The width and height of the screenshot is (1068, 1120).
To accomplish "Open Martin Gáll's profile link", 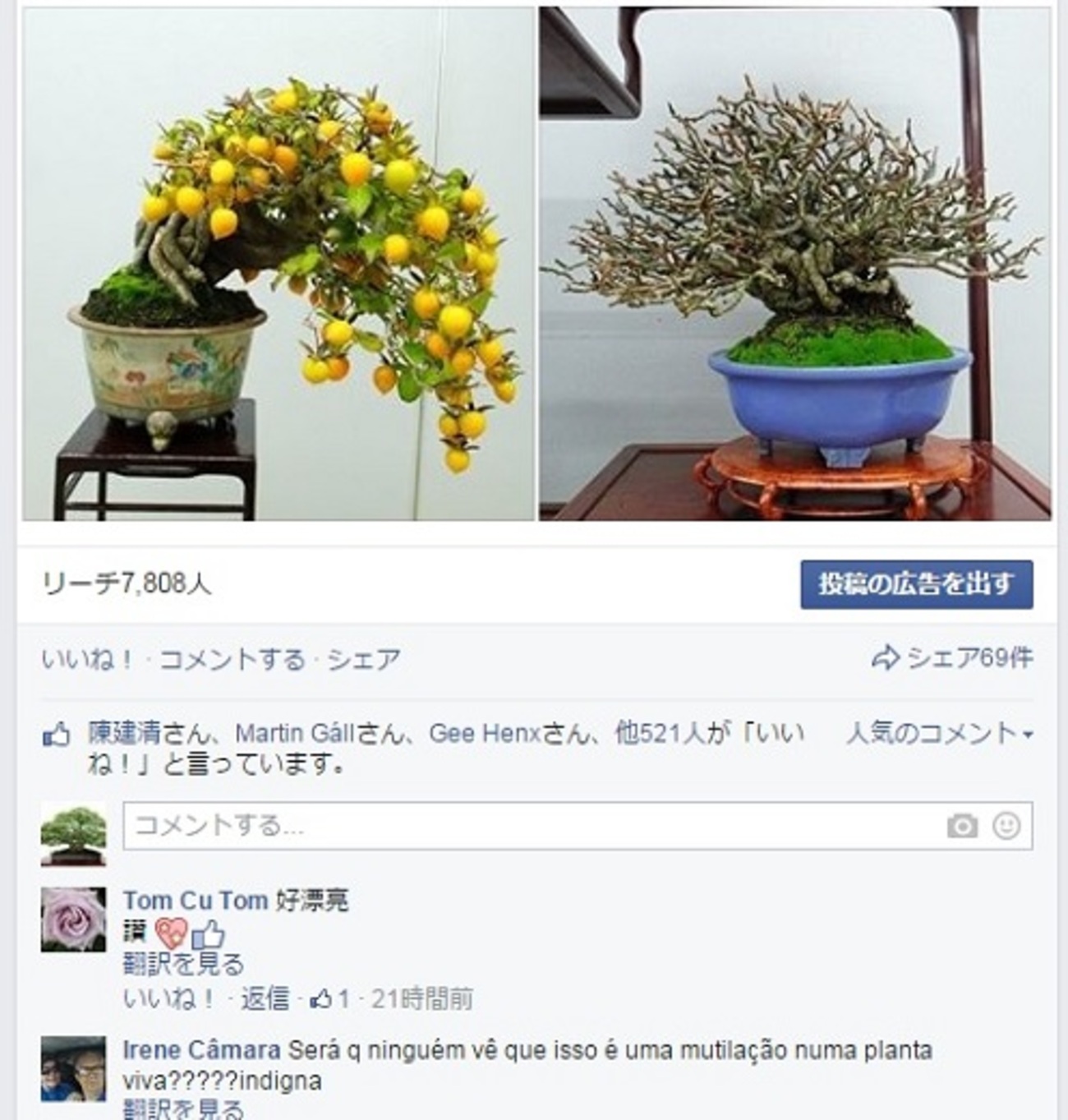I will pyautogui.click(x=294, y=733).
